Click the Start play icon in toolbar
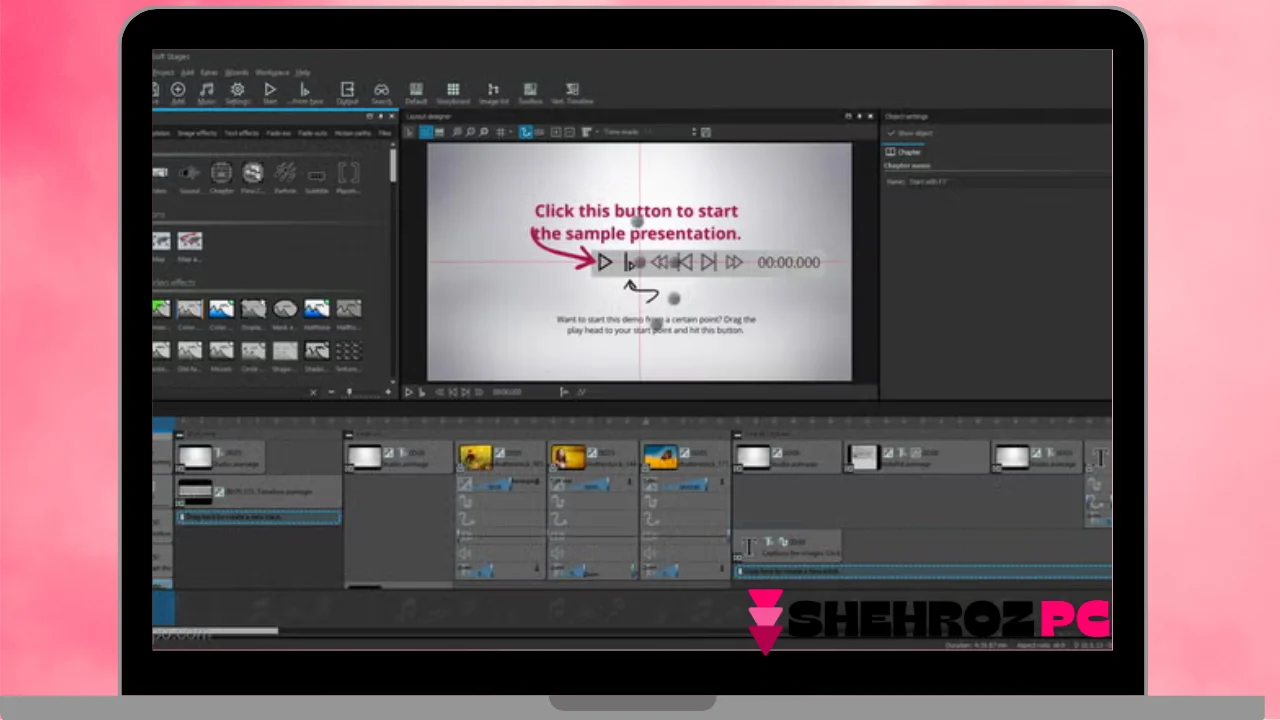This screenshot has height=720, width=1280. click(270, 90)
